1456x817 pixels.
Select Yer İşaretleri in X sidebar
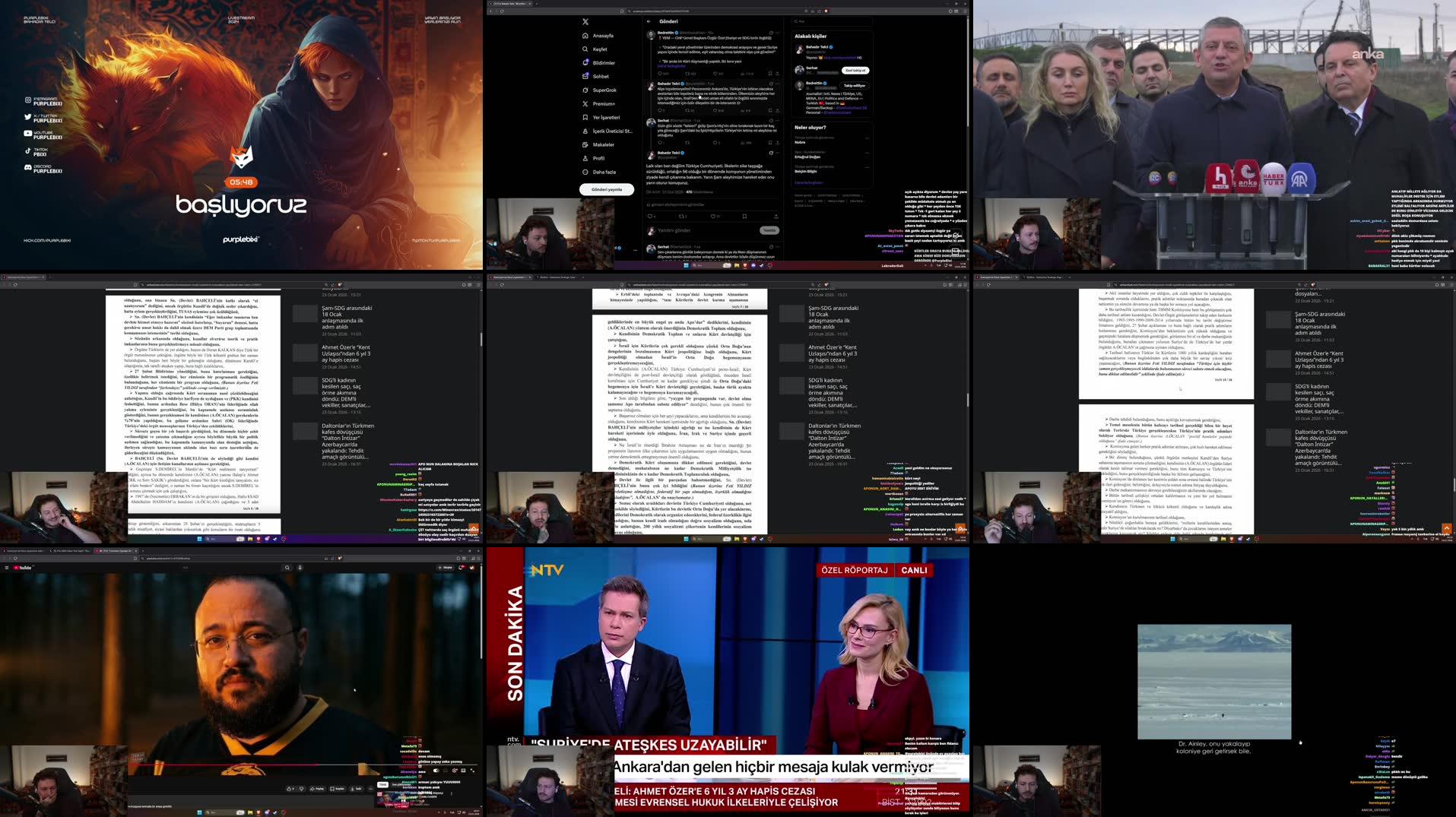click(585, 118)
